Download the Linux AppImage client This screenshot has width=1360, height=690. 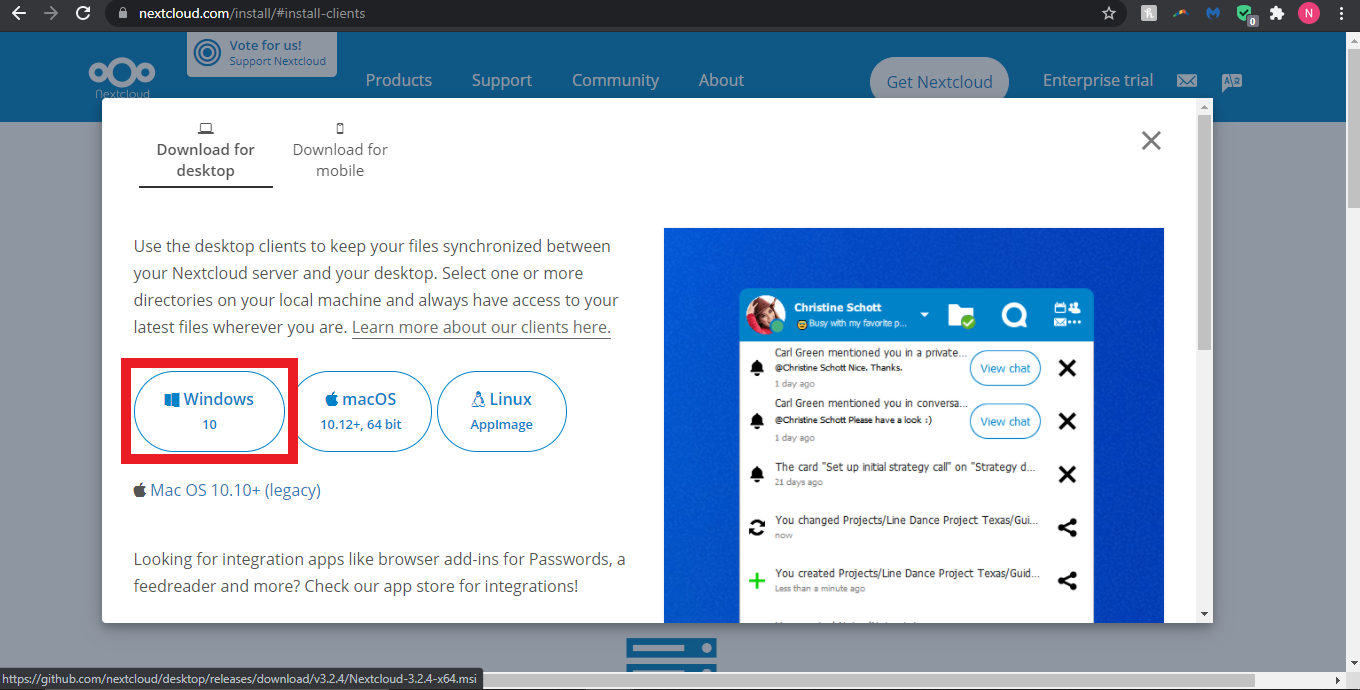click(502, 411)
